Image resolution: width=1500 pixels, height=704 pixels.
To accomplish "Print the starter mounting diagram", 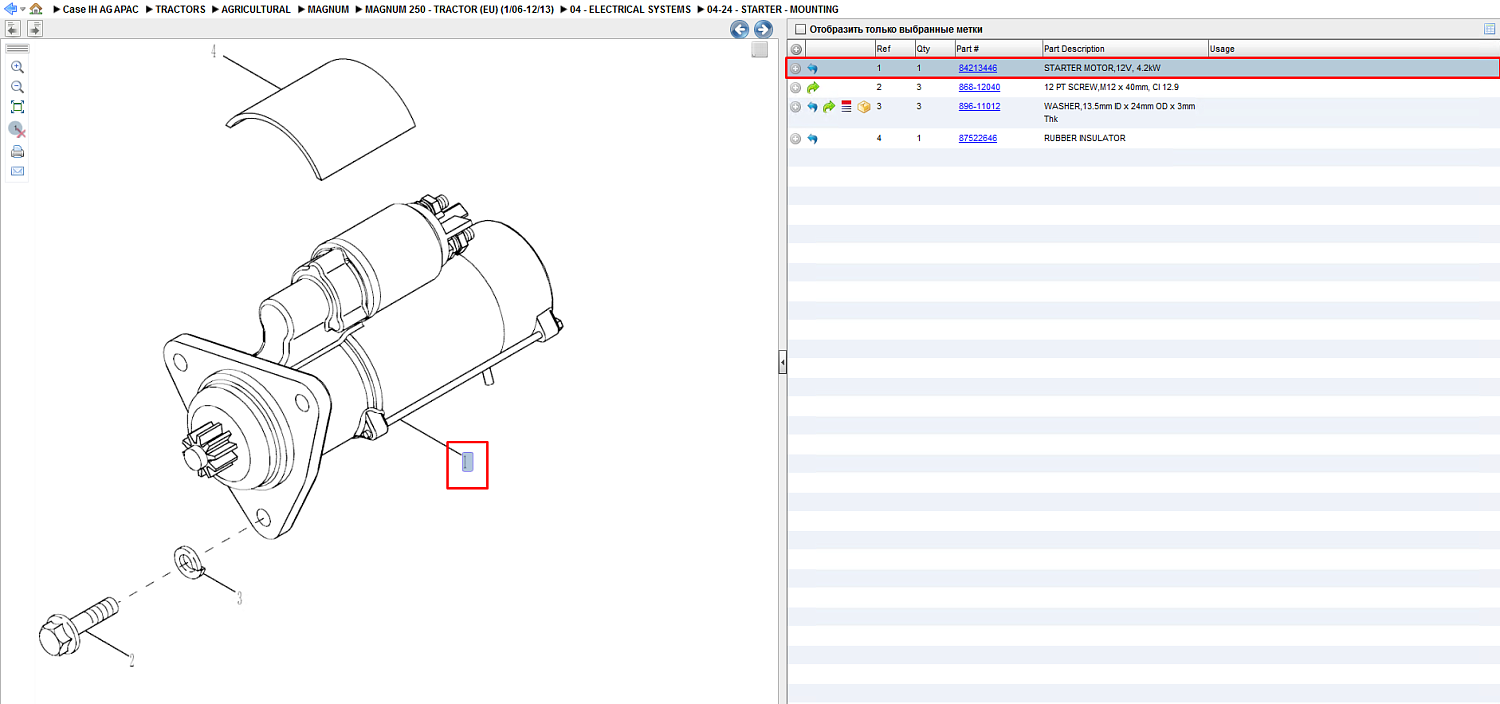I will (x=17, y=152).
